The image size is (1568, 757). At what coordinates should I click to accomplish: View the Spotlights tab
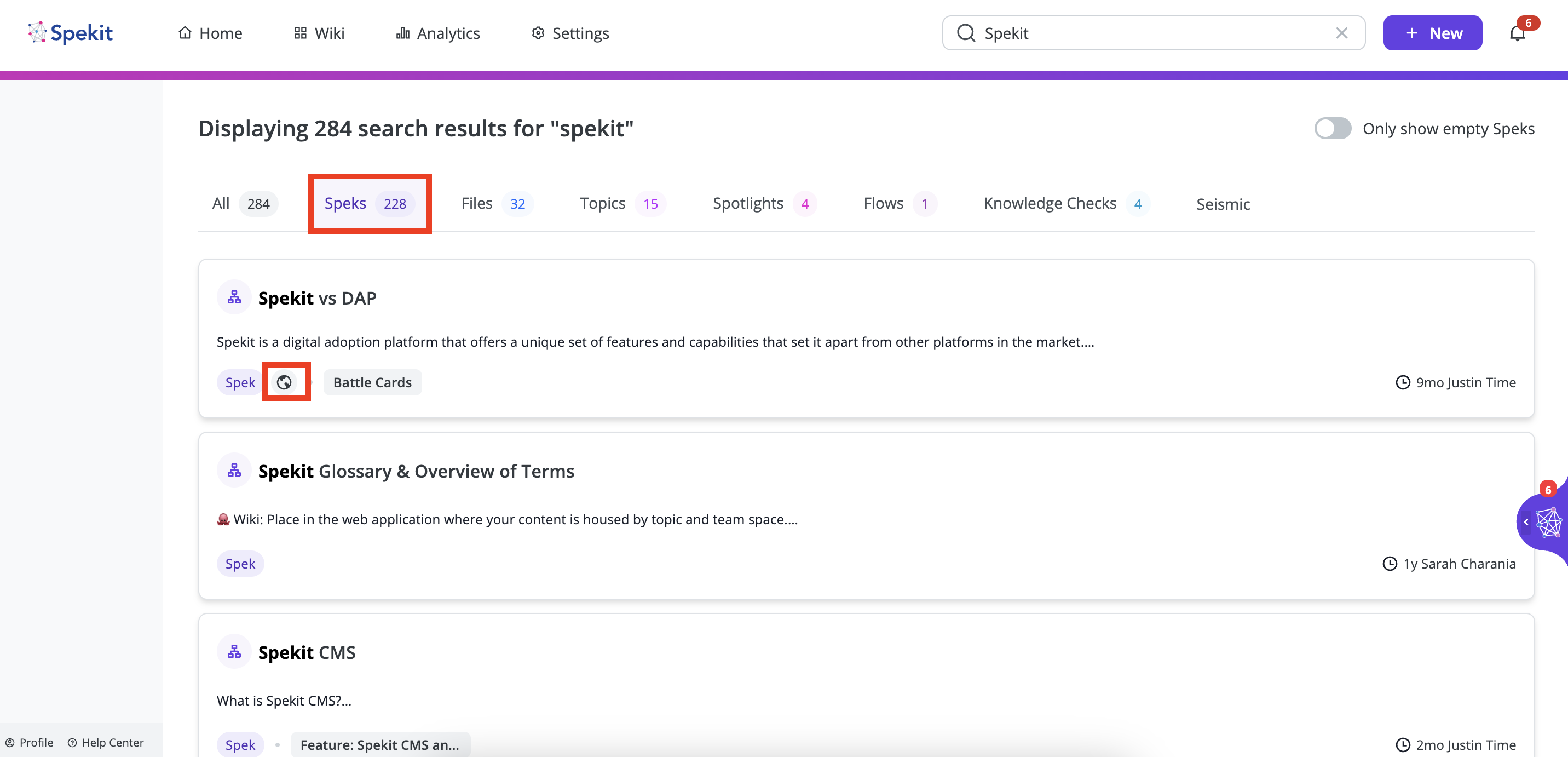pos(764,203)
